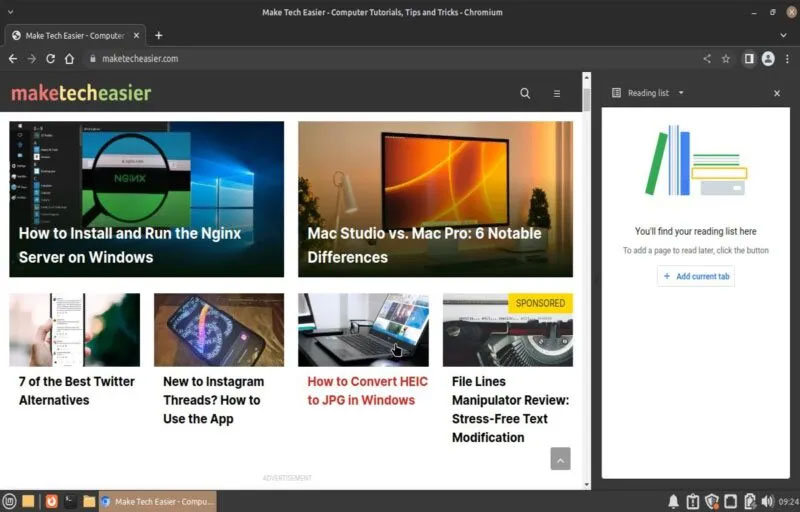Open a new browser tab

[159, 35]
